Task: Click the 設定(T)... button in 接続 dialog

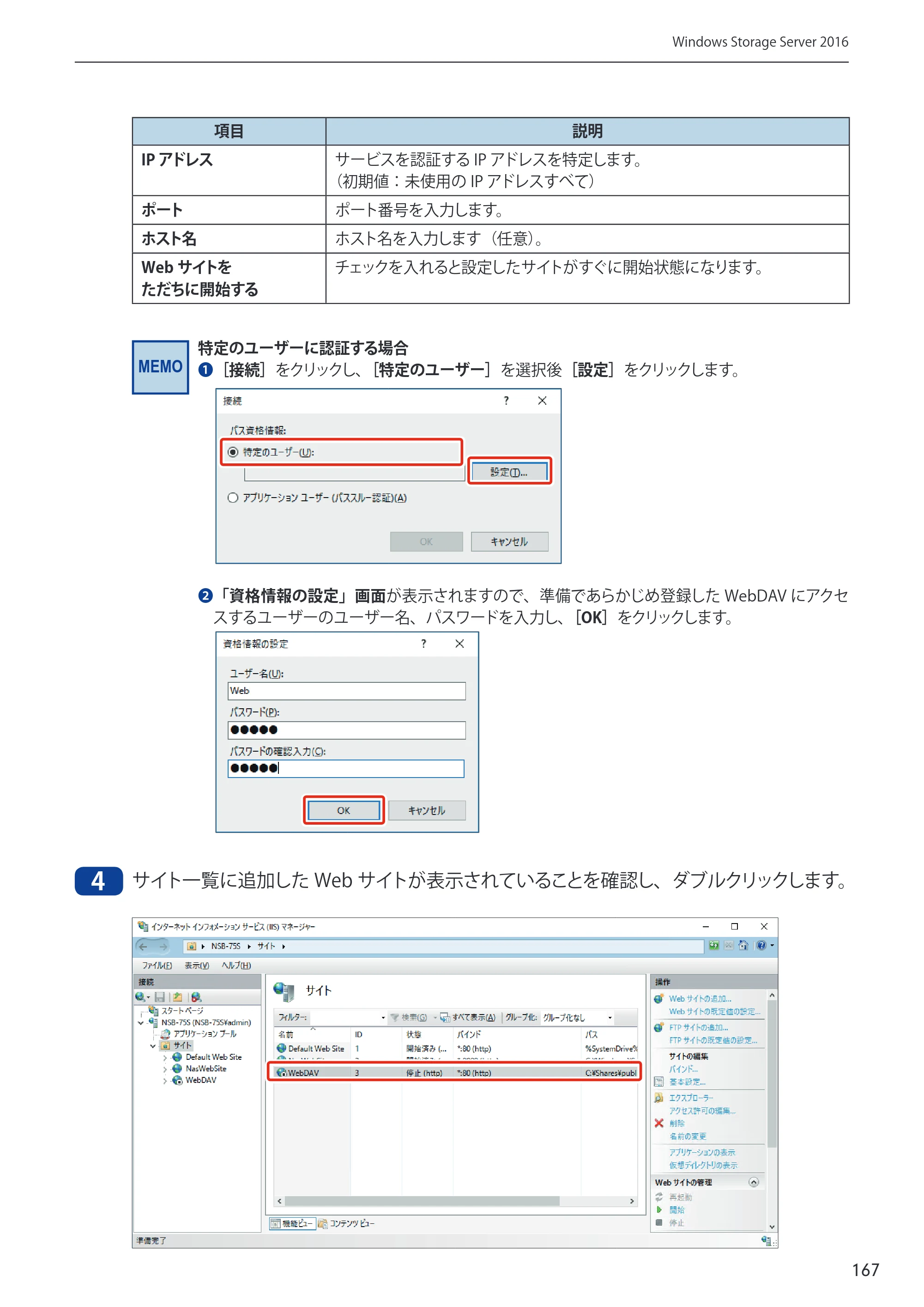Action: coord(509,472)
